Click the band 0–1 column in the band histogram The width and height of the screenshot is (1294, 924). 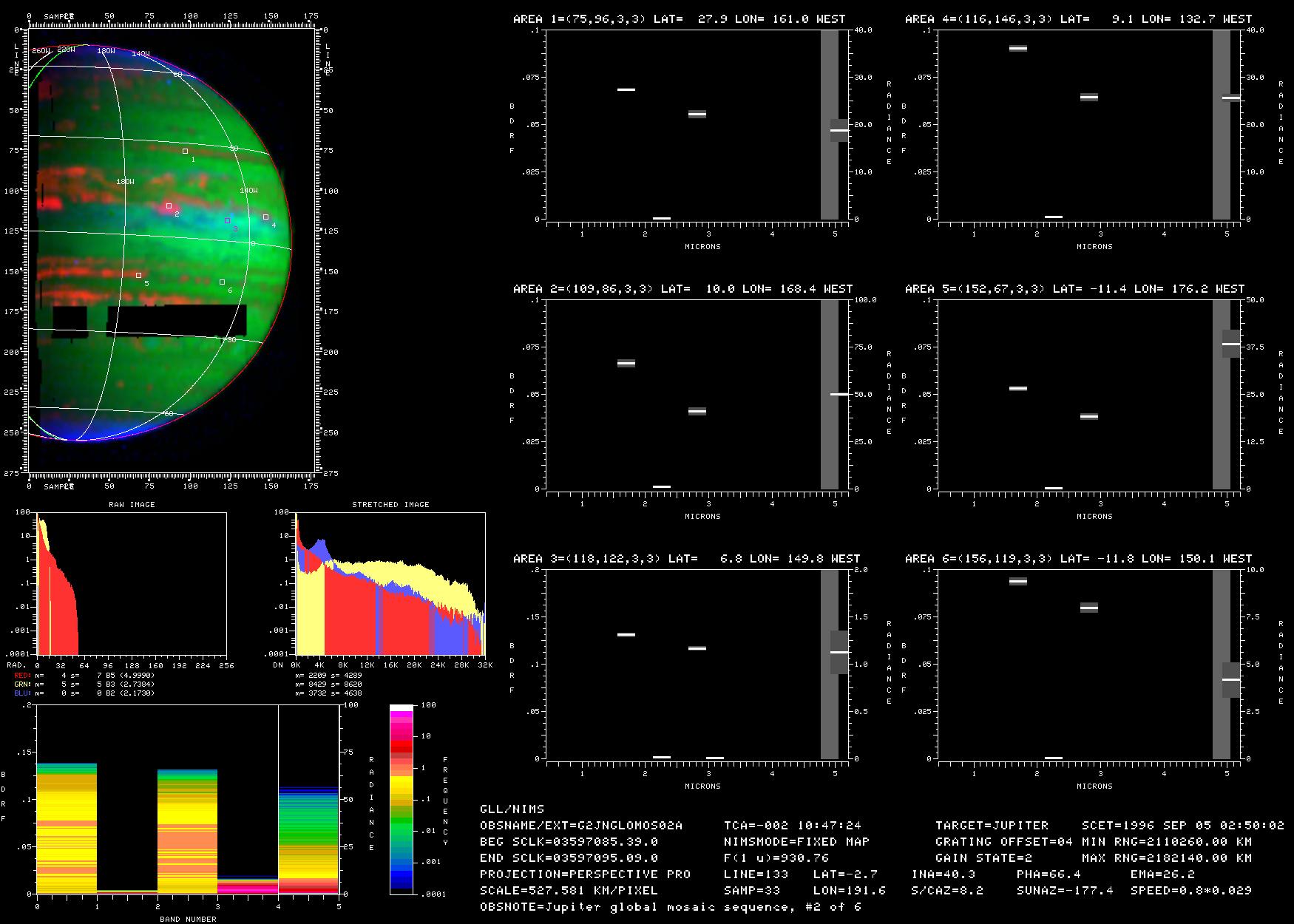click(67, 828)
